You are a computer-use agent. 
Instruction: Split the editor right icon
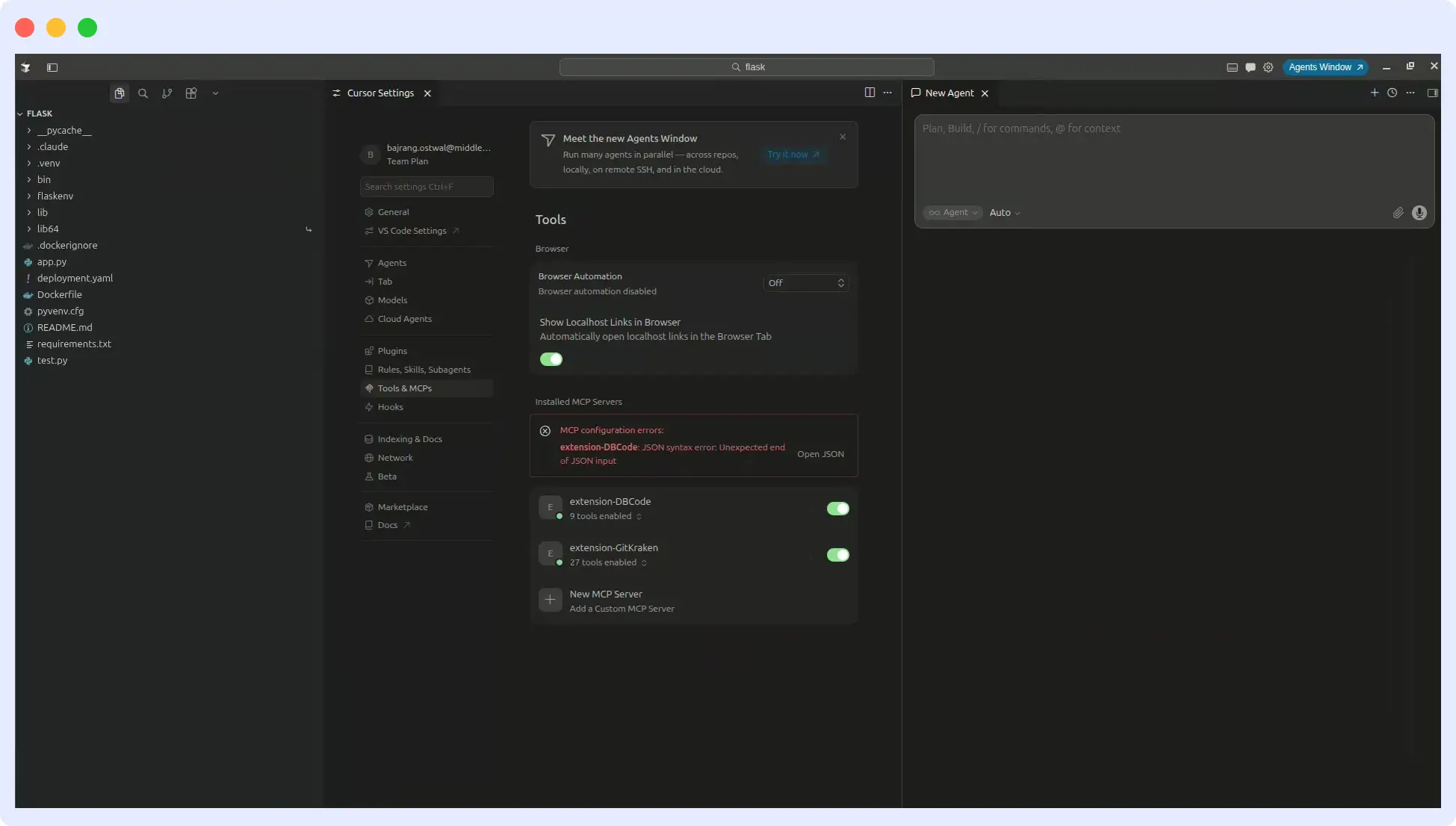coord(870,93)
